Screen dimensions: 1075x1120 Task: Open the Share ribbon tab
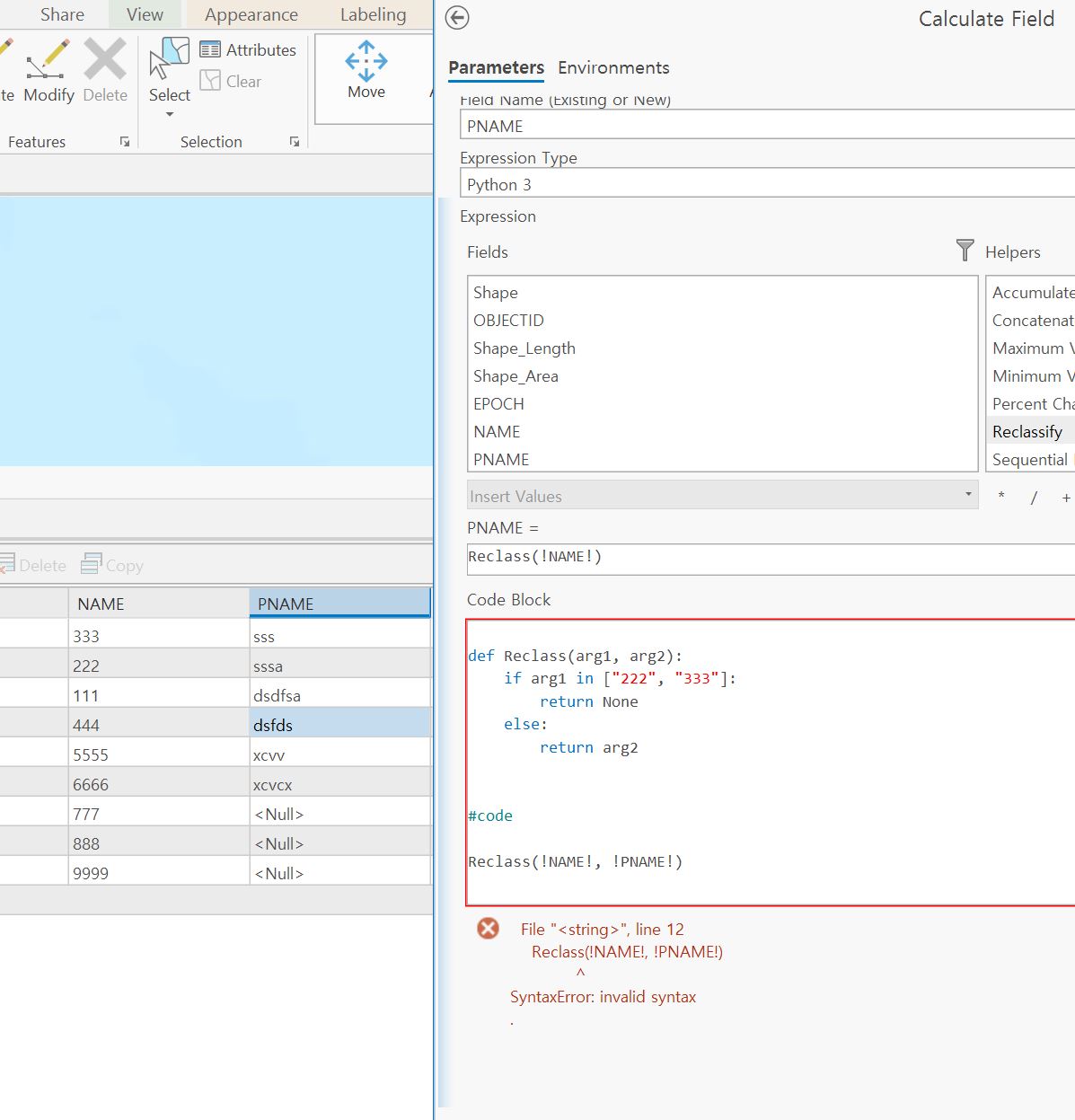tap(62, 14)
